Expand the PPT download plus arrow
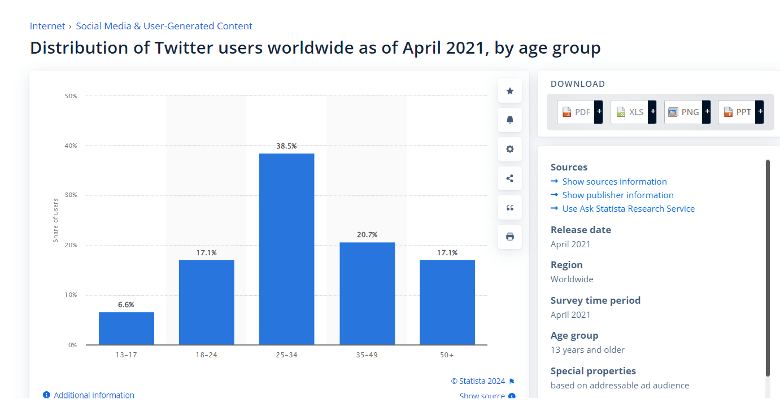780x400 pixels. [760, 112]
